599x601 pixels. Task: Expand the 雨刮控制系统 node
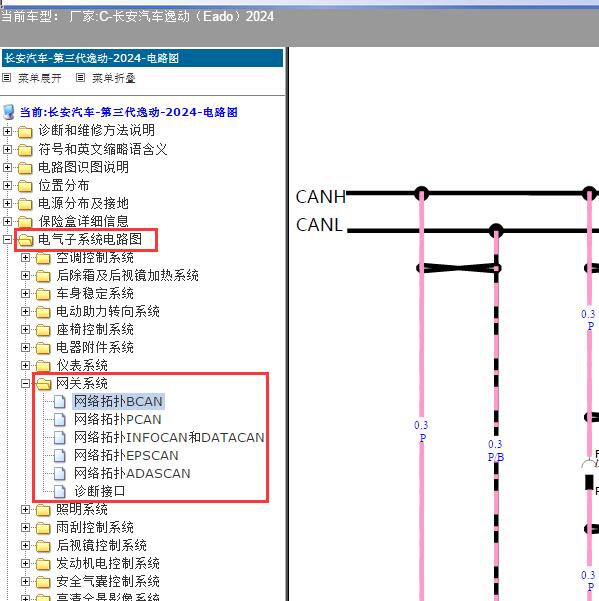[25, 527]
